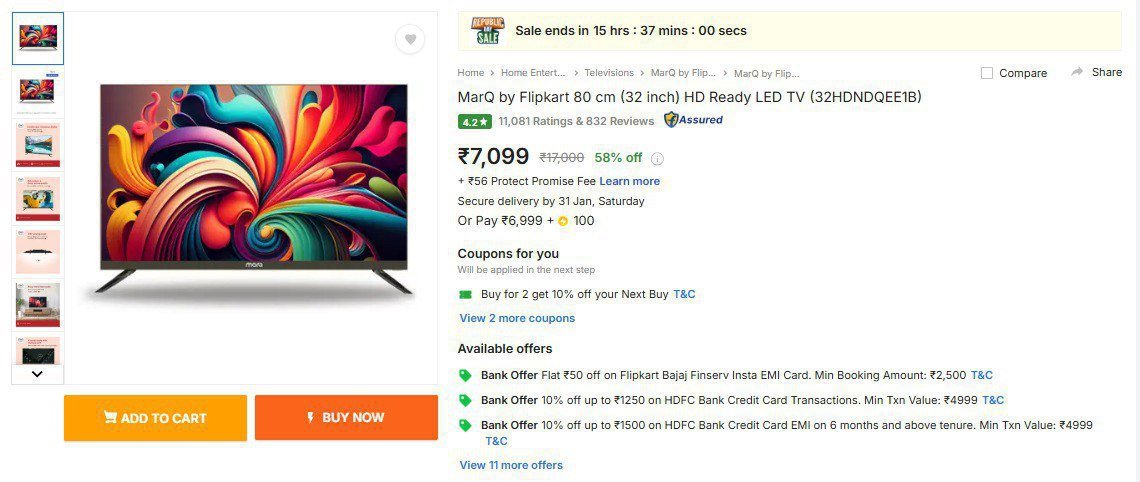Click the Flipkart Assured badge
1140x482 pixels.
click(x=693, y=120)
